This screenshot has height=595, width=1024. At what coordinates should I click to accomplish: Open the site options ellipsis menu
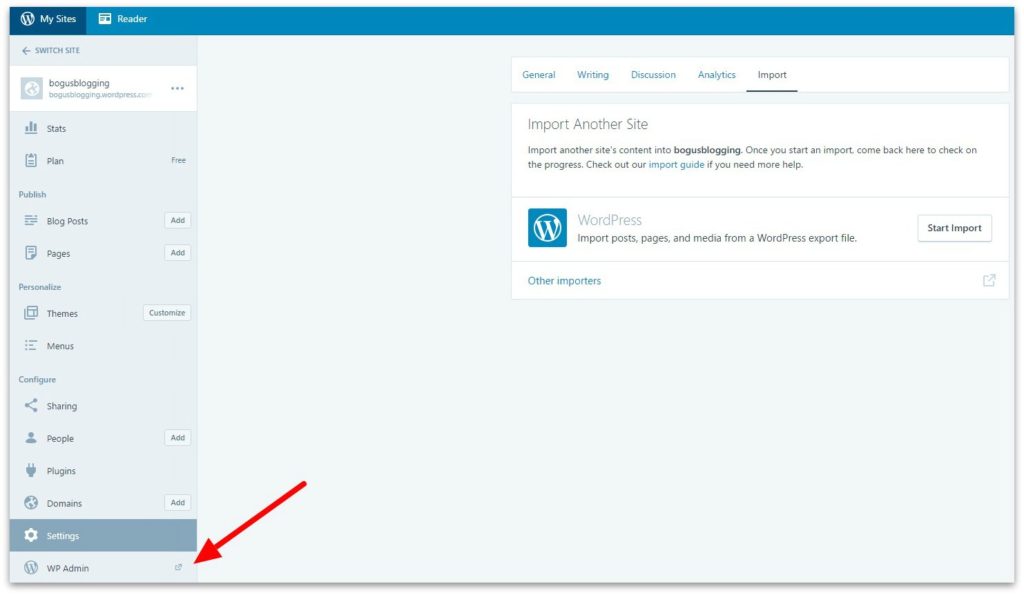click(178, 88)
